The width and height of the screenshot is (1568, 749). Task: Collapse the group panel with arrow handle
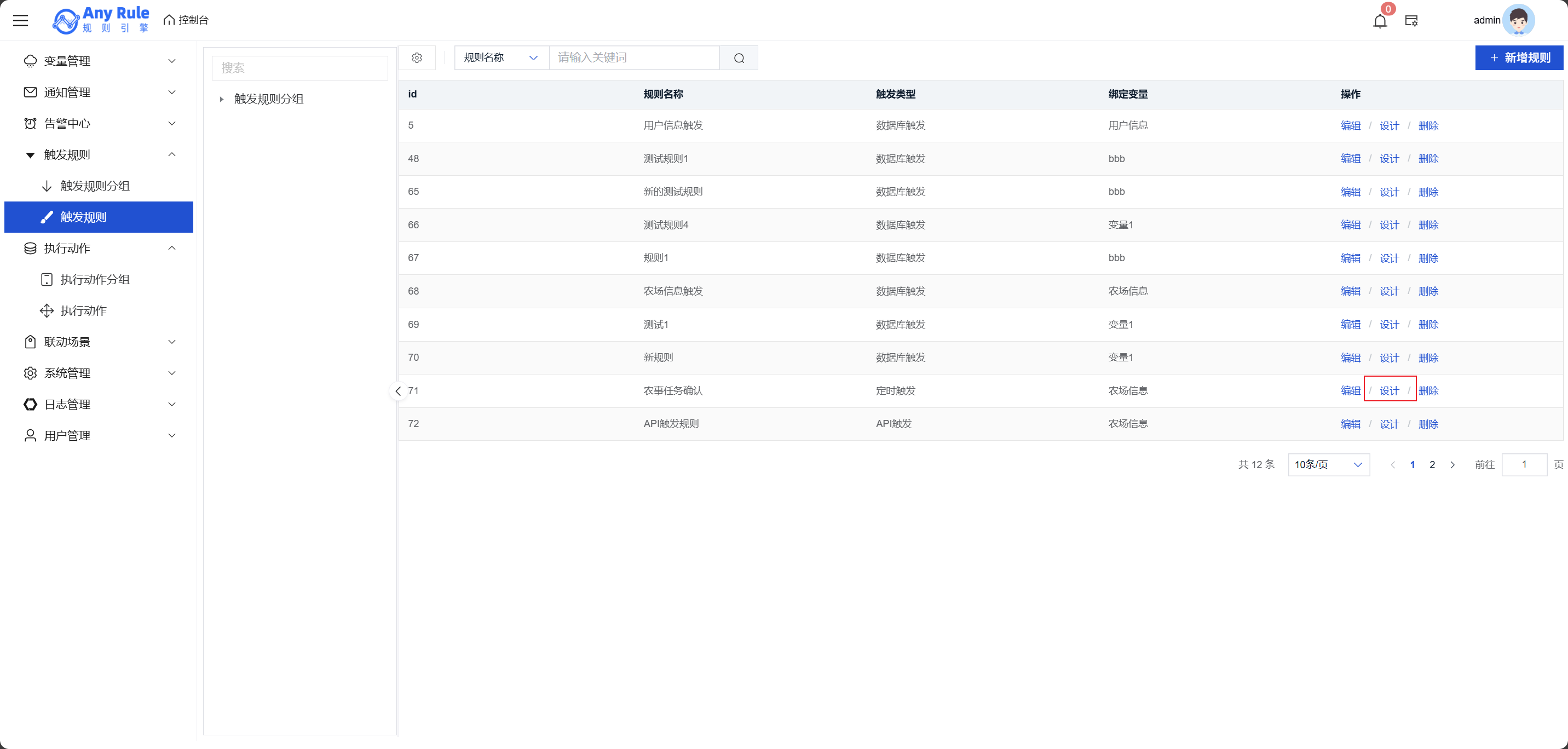click(398, 391)
